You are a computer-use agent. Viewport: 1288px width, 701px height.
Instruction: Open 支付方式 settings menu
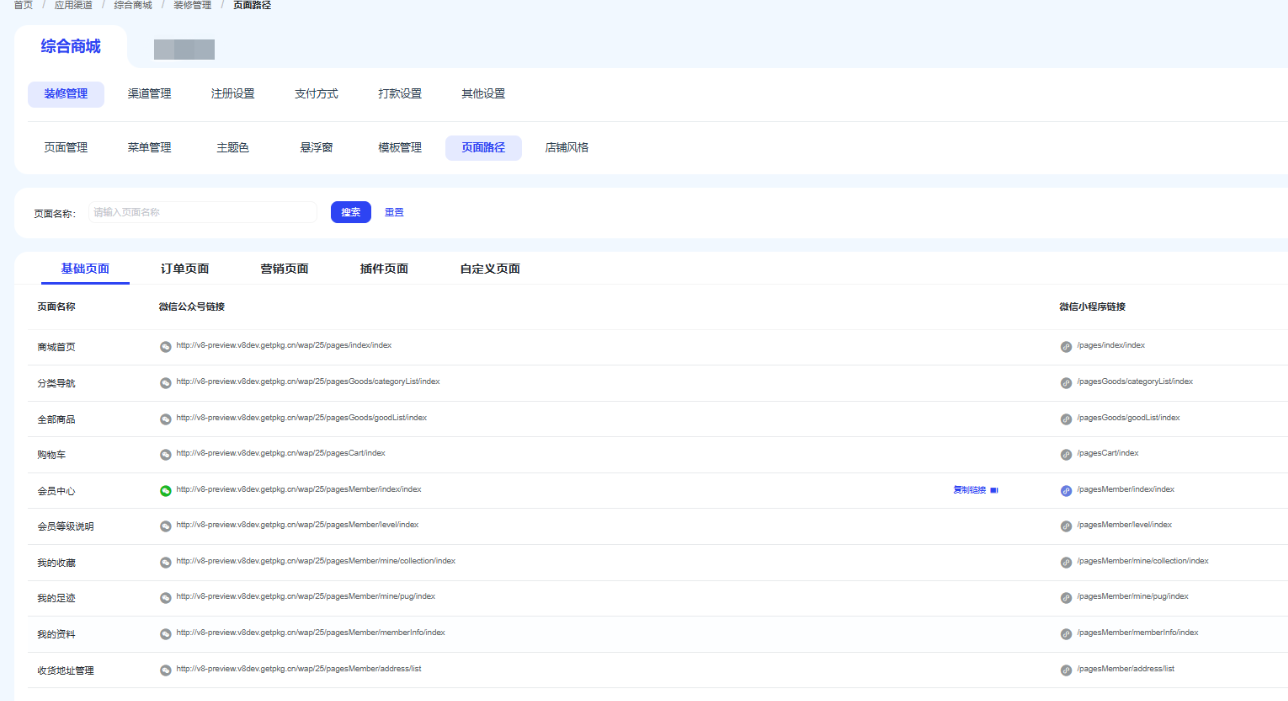pos(316,94)
